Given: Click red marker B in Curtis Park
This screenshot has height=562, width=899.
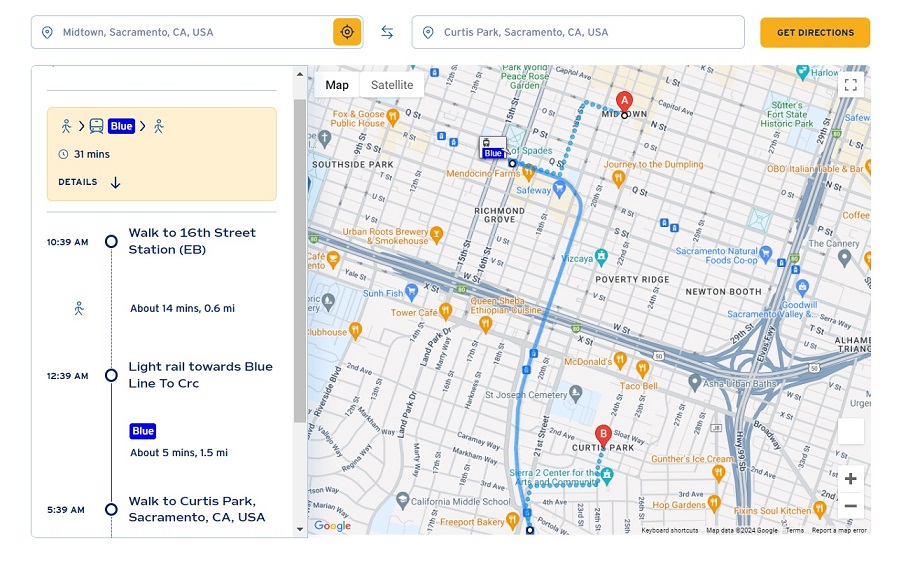Looking at the screenshot, I should [x=603, y=436].
